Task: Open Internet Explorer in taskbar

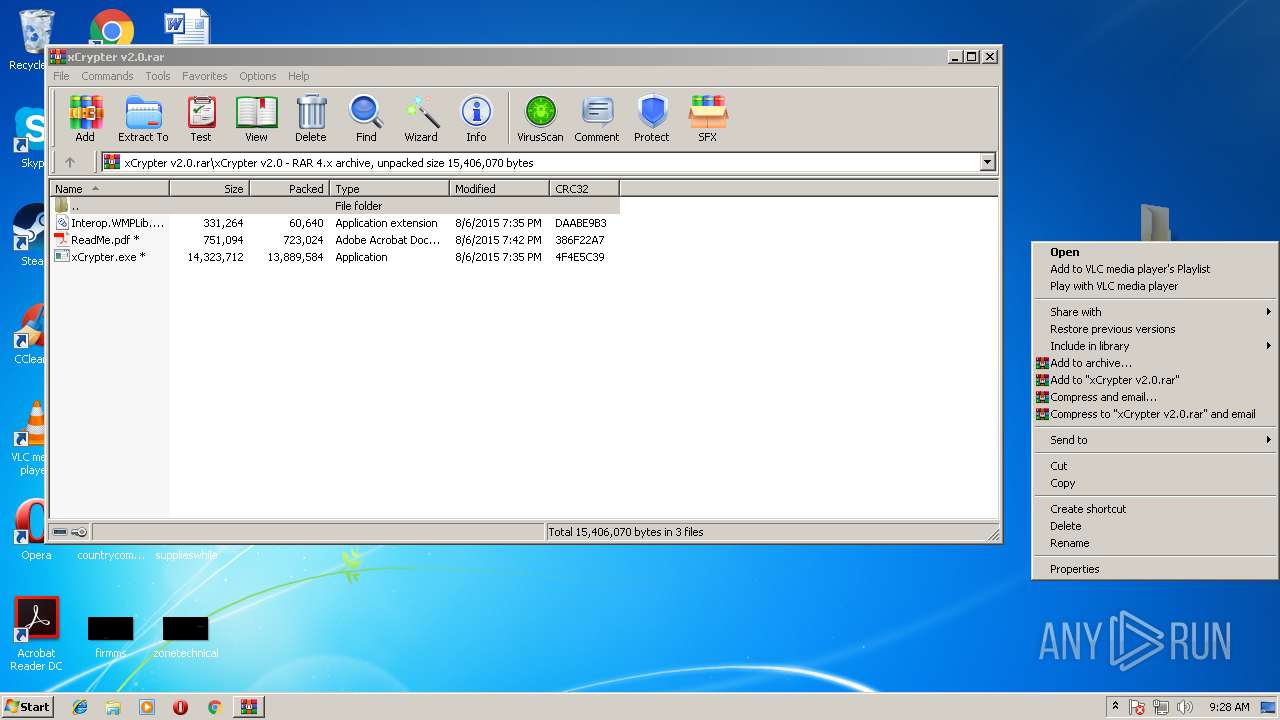Action: (80, 707)
